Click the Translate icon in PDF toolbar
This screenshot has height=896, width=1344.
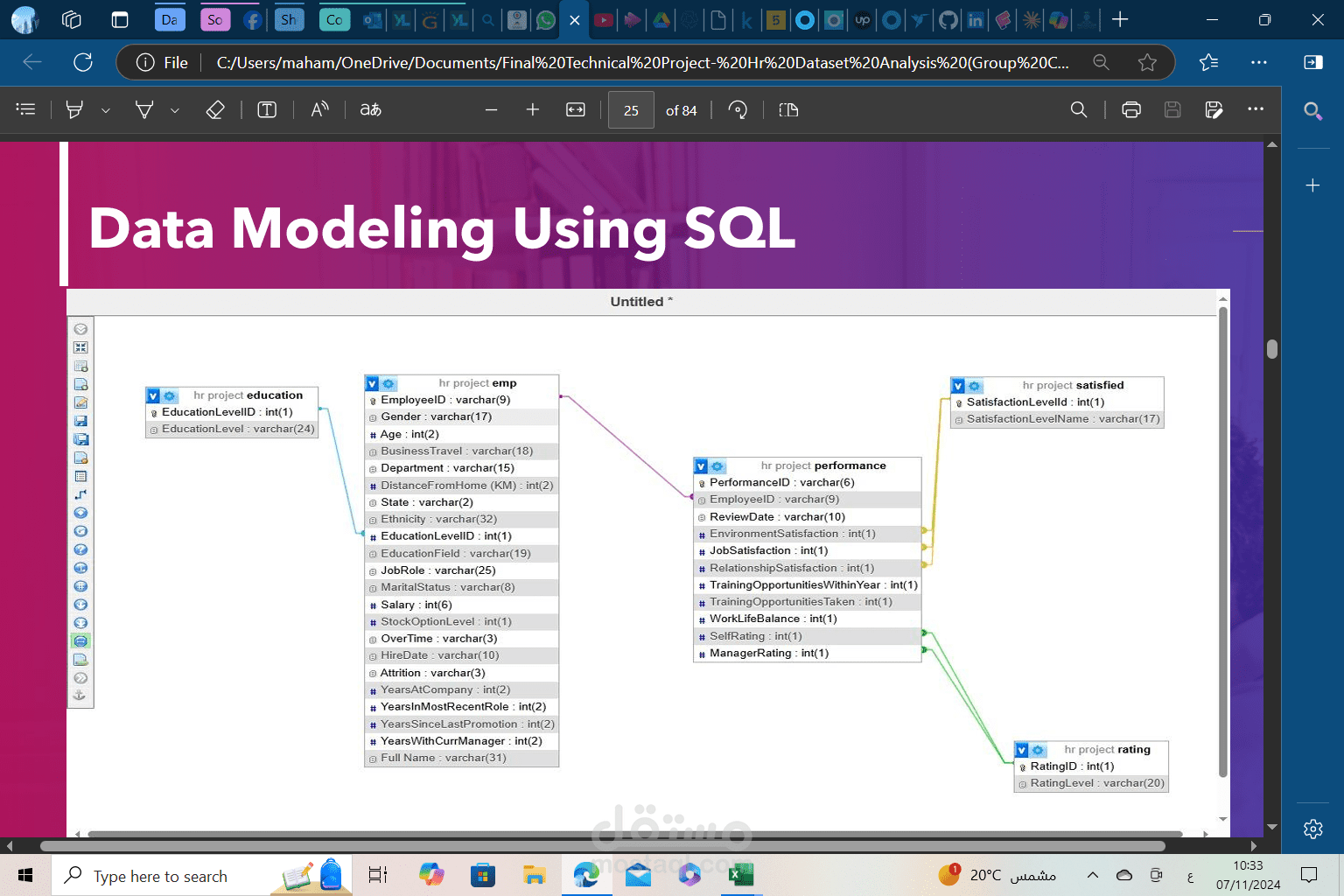[x=371, y=109]
